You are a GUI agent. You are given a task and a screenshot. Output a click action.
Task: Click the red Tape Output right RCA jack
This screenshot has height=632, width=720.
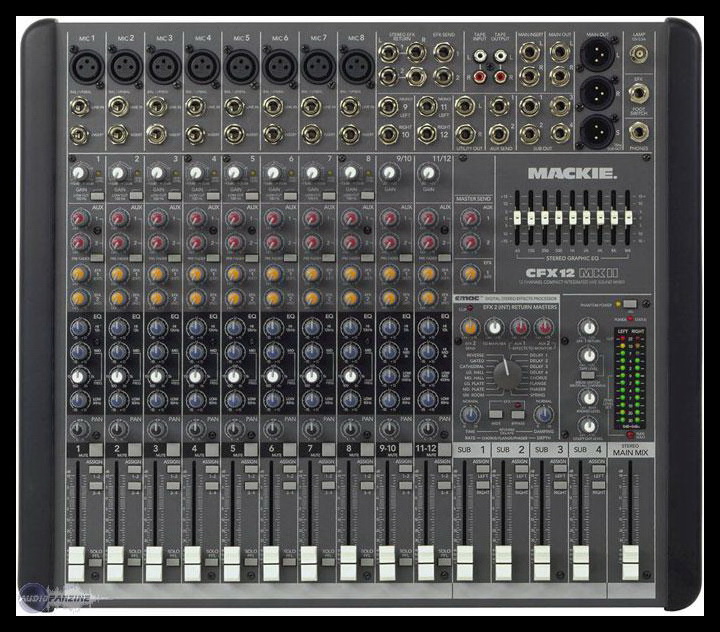click(x=500, y=76)
